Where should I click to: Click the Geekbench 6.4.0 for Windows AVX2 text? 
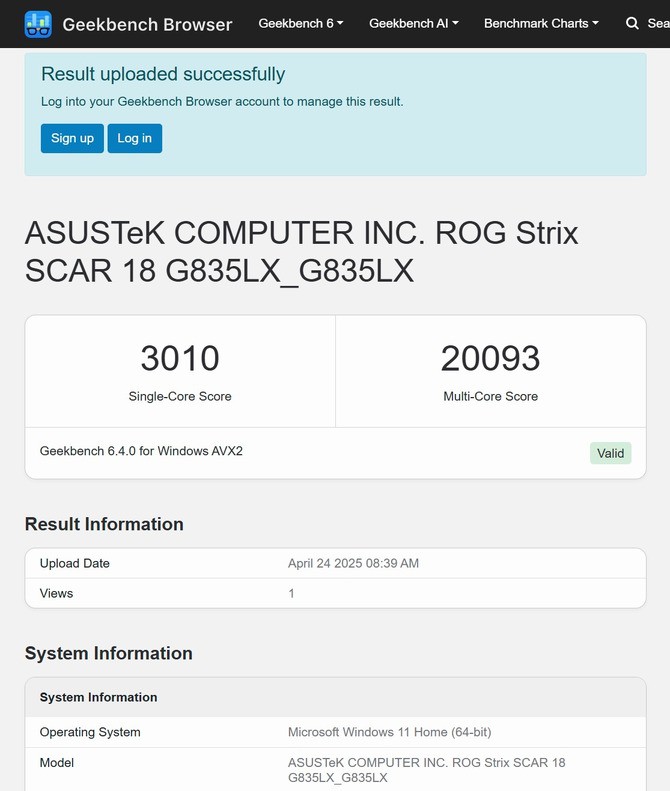[x=141, y=451]
